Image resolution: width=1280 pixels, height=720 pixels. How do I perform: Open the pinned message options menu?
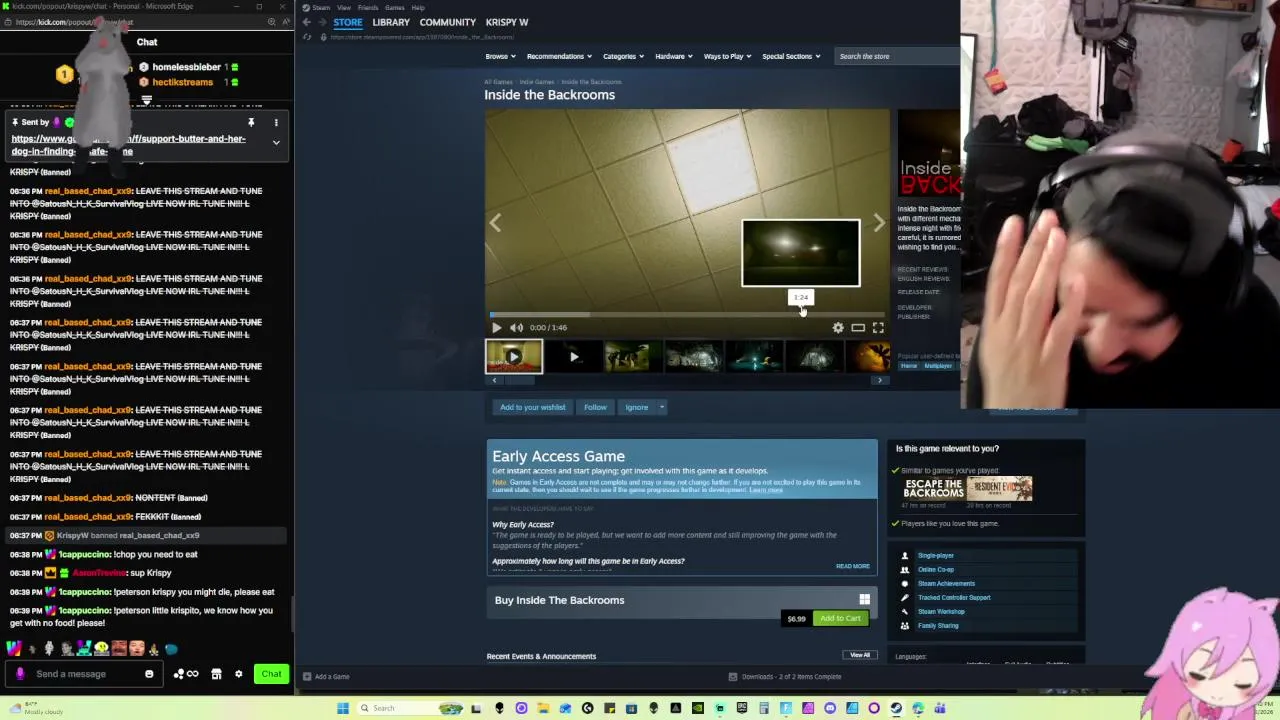[276, 123]
